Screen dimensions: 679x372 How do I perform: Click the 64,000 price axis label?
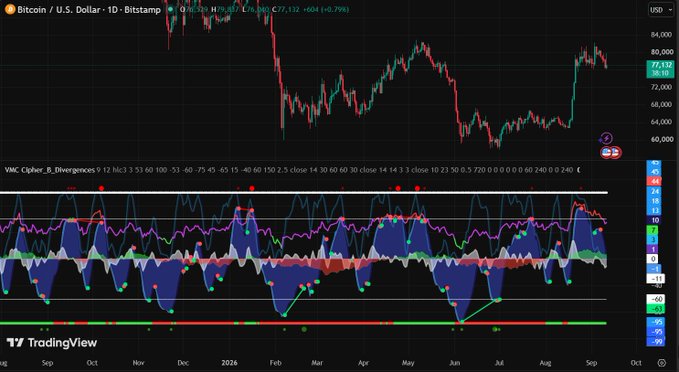pos(661,122)
